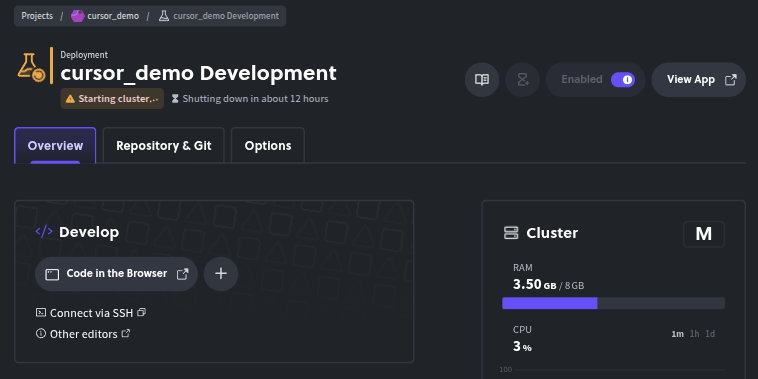
Task: Click the external link icon in View App
Action: point(731,80)
